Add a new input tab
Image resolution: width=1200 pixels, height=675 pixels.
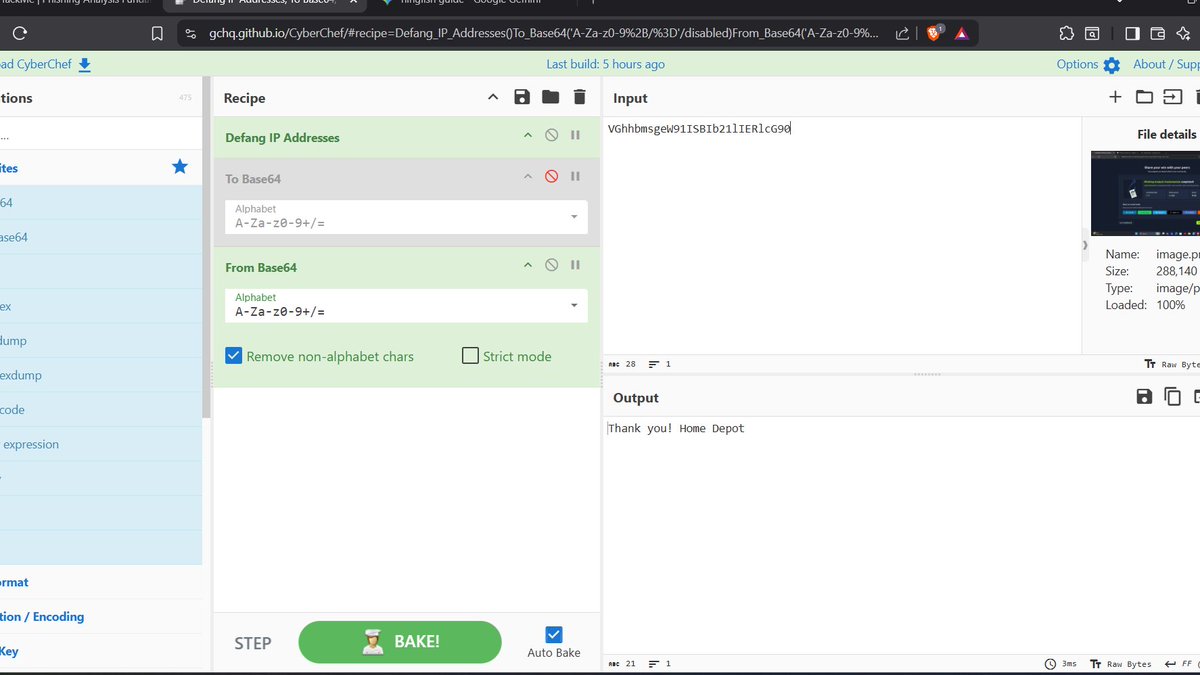(1115, 97)
